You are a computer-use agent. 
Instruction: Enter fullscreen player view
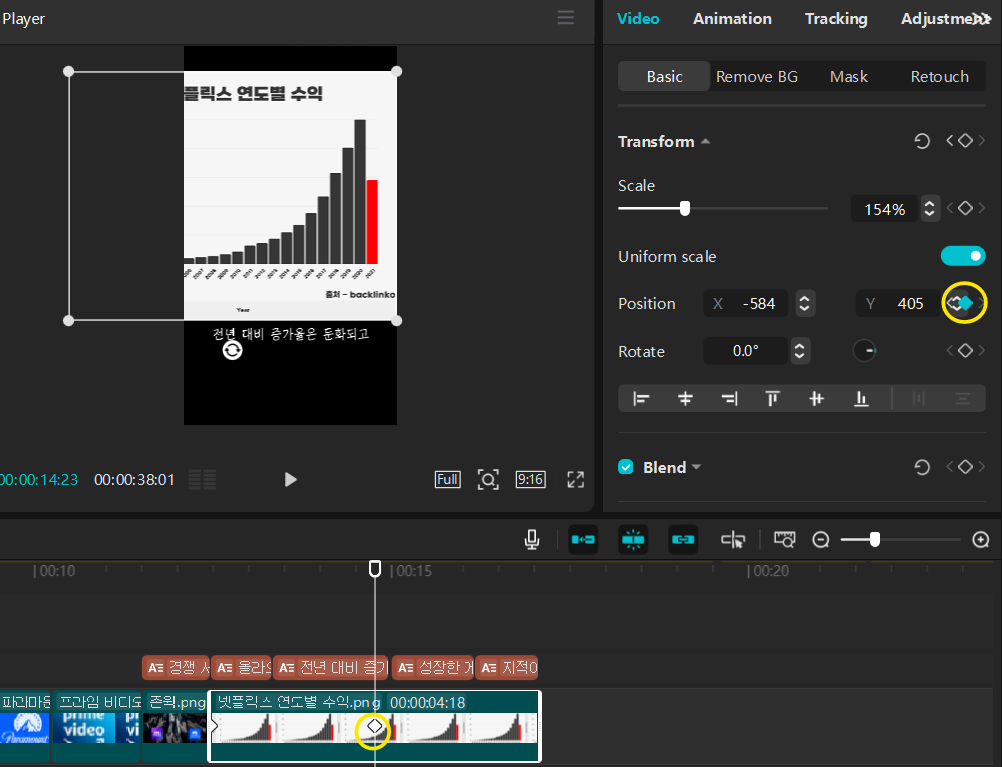(576, 479)
